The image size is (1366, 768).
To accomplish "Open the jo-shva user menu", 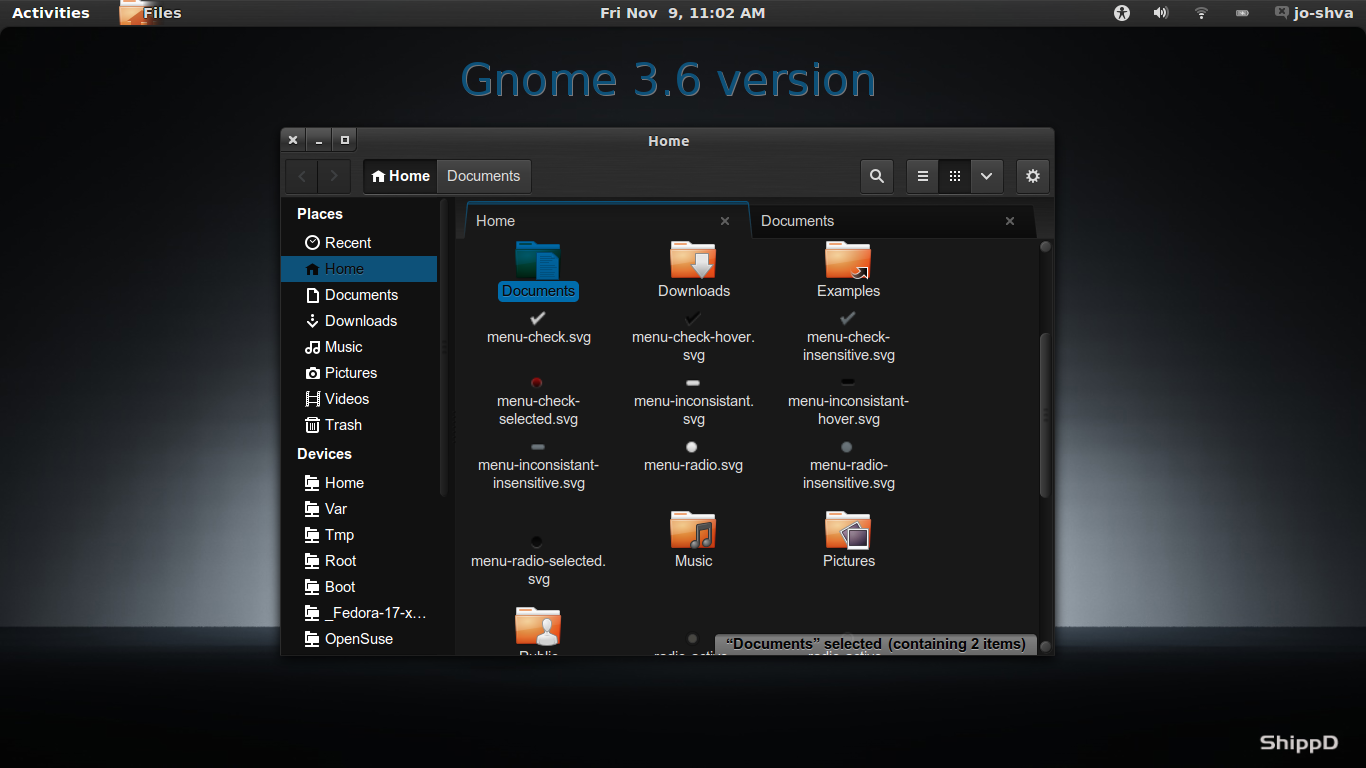I will tap(1314, 13).
